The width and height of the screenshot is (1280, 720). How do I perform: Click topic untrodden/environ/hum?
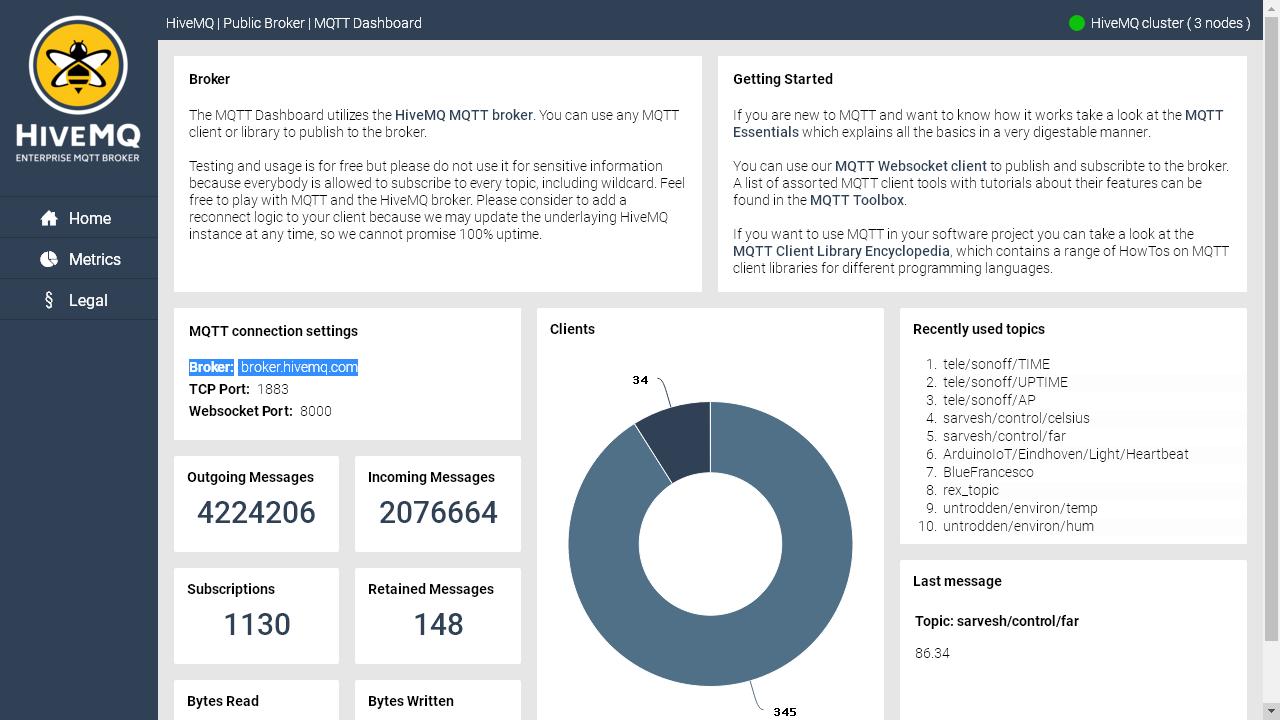[1018, 526]
